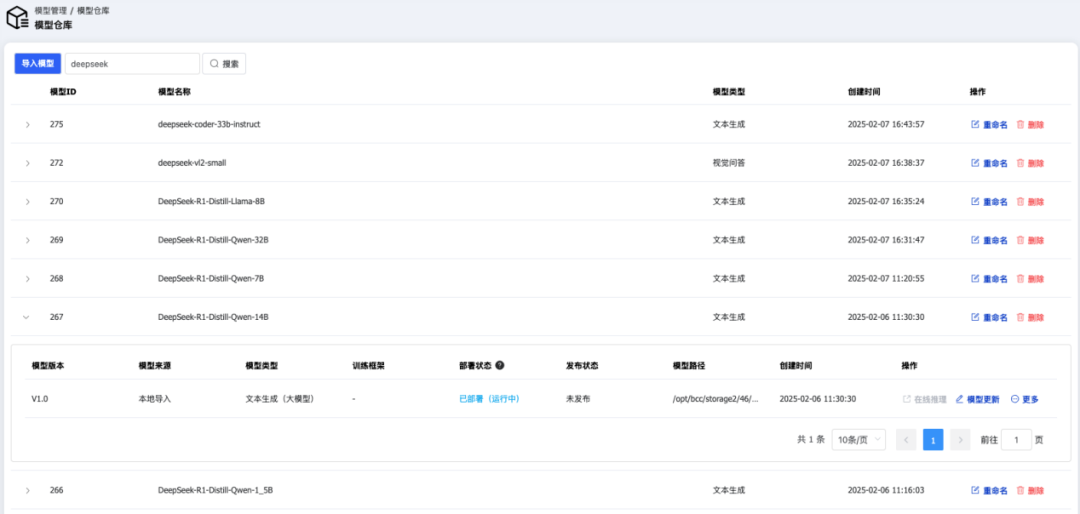Collapse the expanded row for model 267
This screenshot has height=514, width=1080.
27,317
